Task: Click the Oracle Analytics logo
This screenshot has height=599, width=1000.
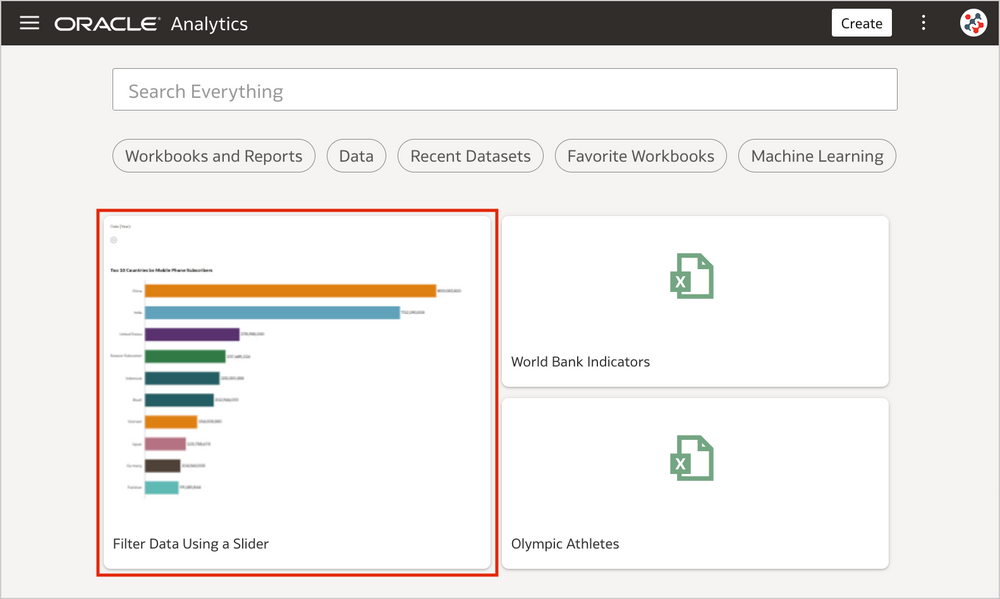Action: pyautogui.click(x=150, y=23)
